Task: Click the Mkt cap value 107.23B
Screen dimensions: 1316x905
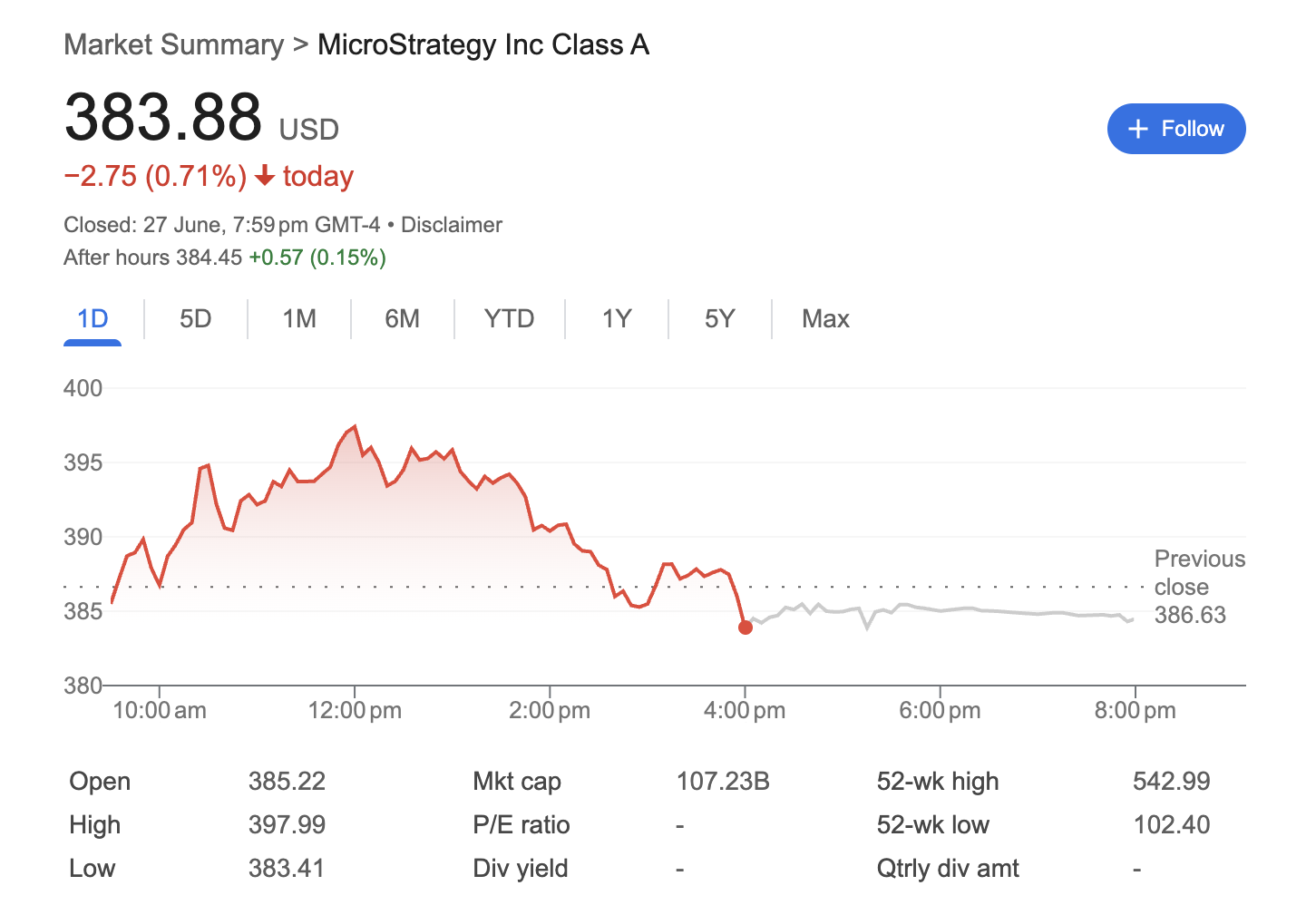Action: tap(723, 781)
